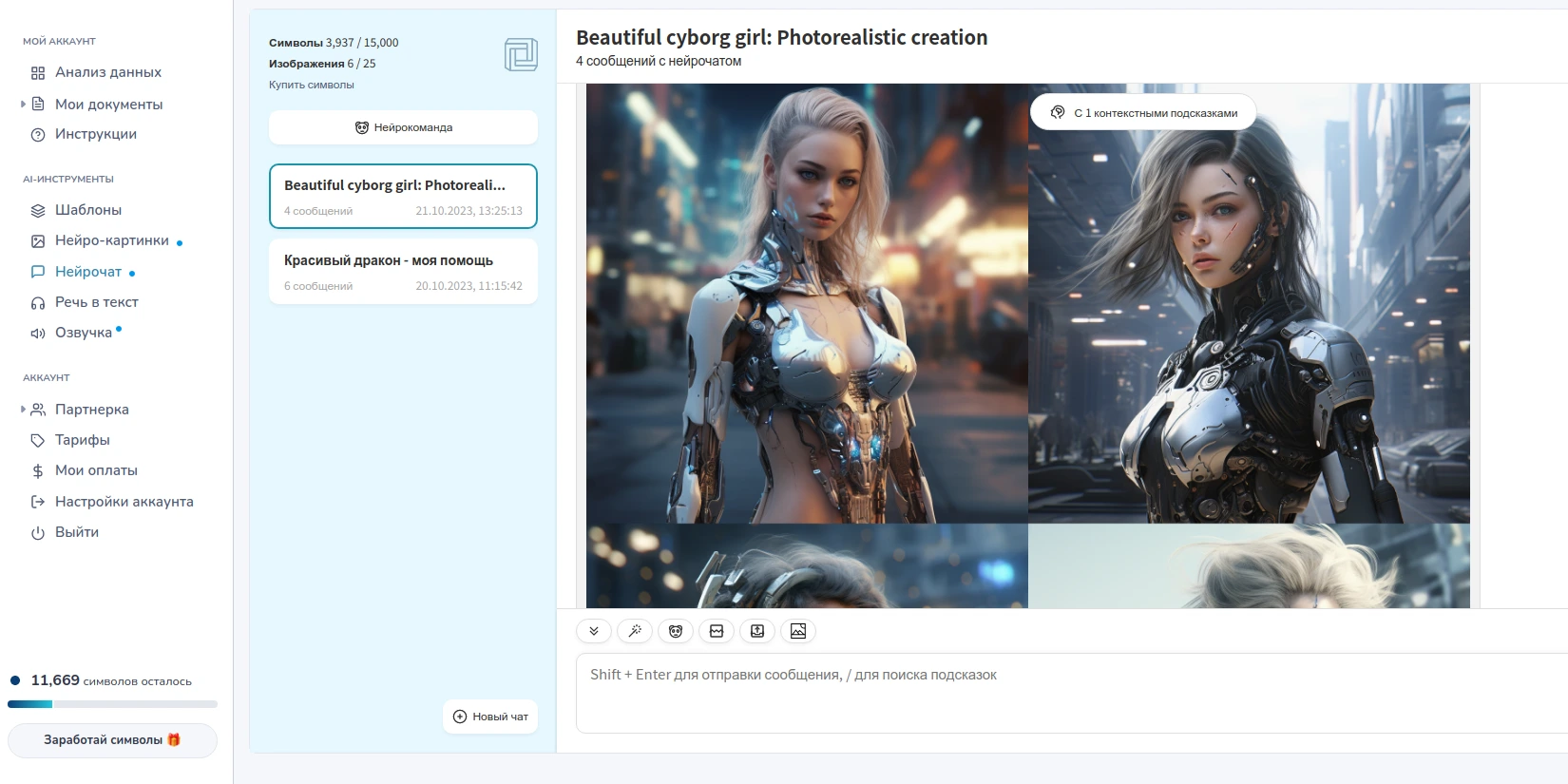Start a Новый чат
1568x784 pixels.
tap(490, 717)
